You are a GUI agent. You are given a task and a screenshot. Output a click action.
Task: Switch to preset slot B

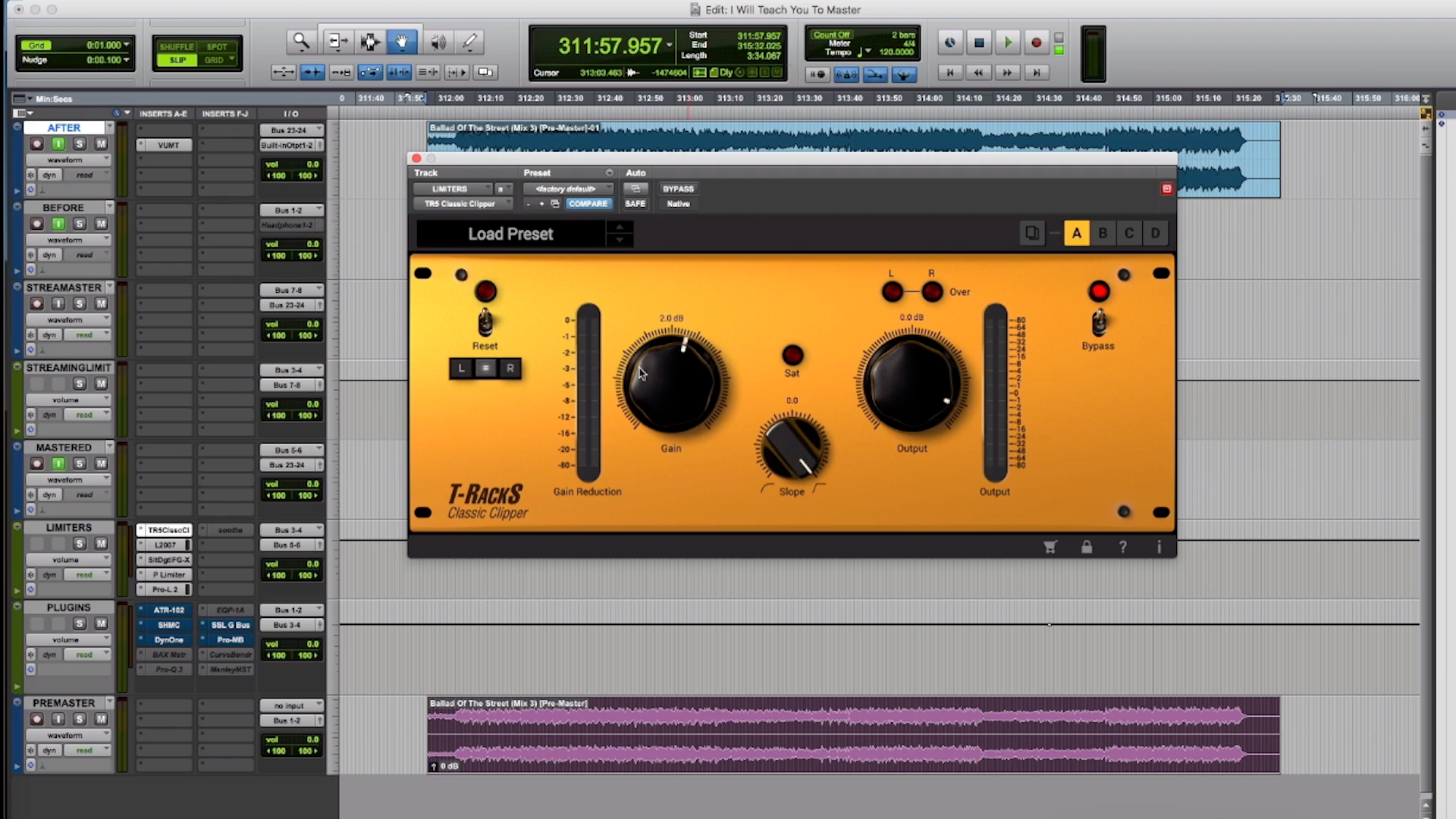(1103, 234)
